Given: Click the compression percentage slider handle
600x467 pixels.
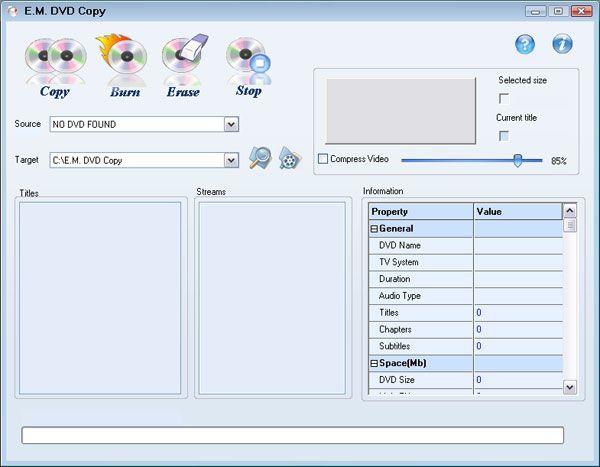Looking at the screenshot, I should [x=518, y=160].
